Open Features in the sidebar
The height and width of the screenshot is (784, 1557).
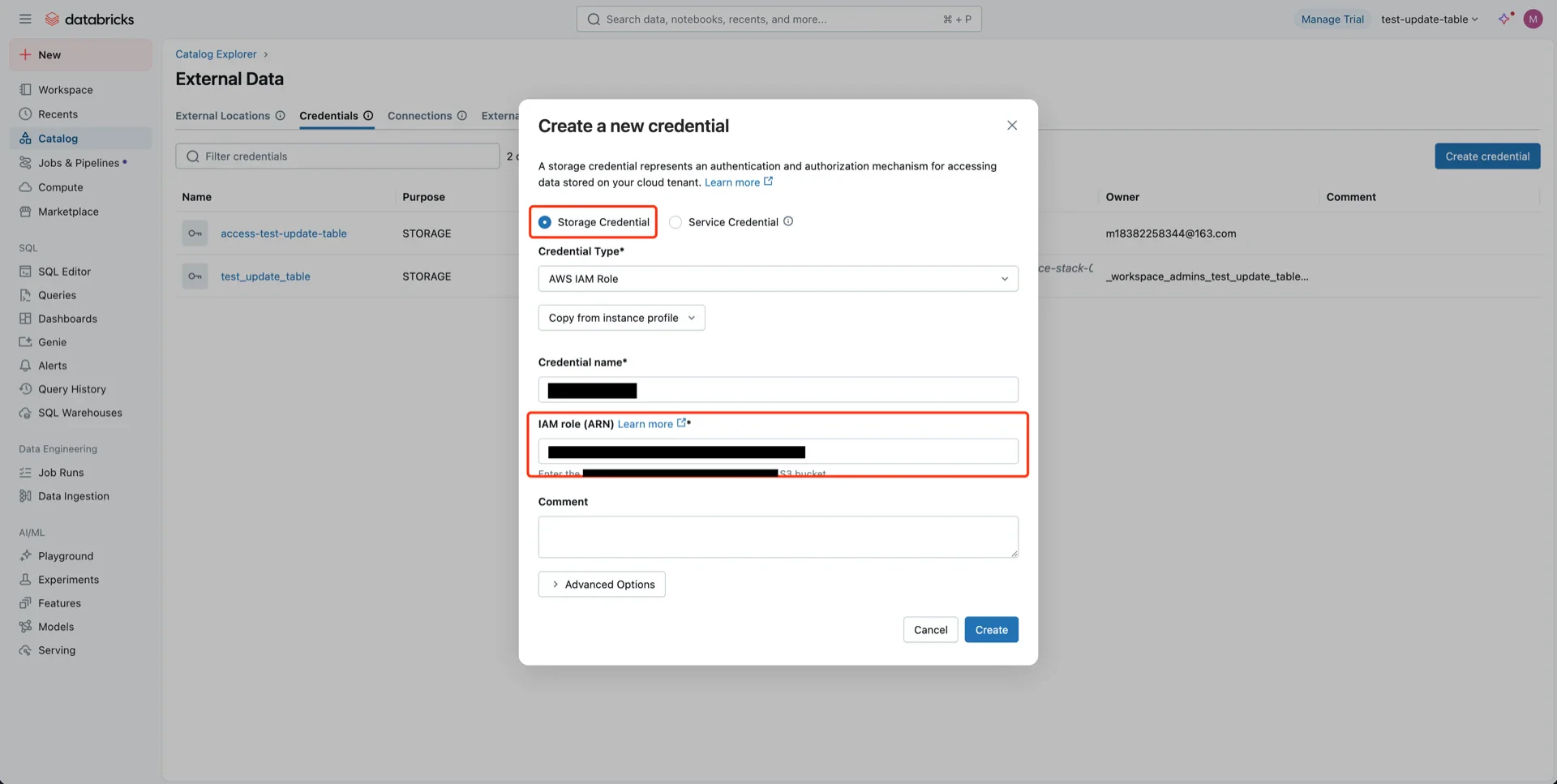click(80, 603)
